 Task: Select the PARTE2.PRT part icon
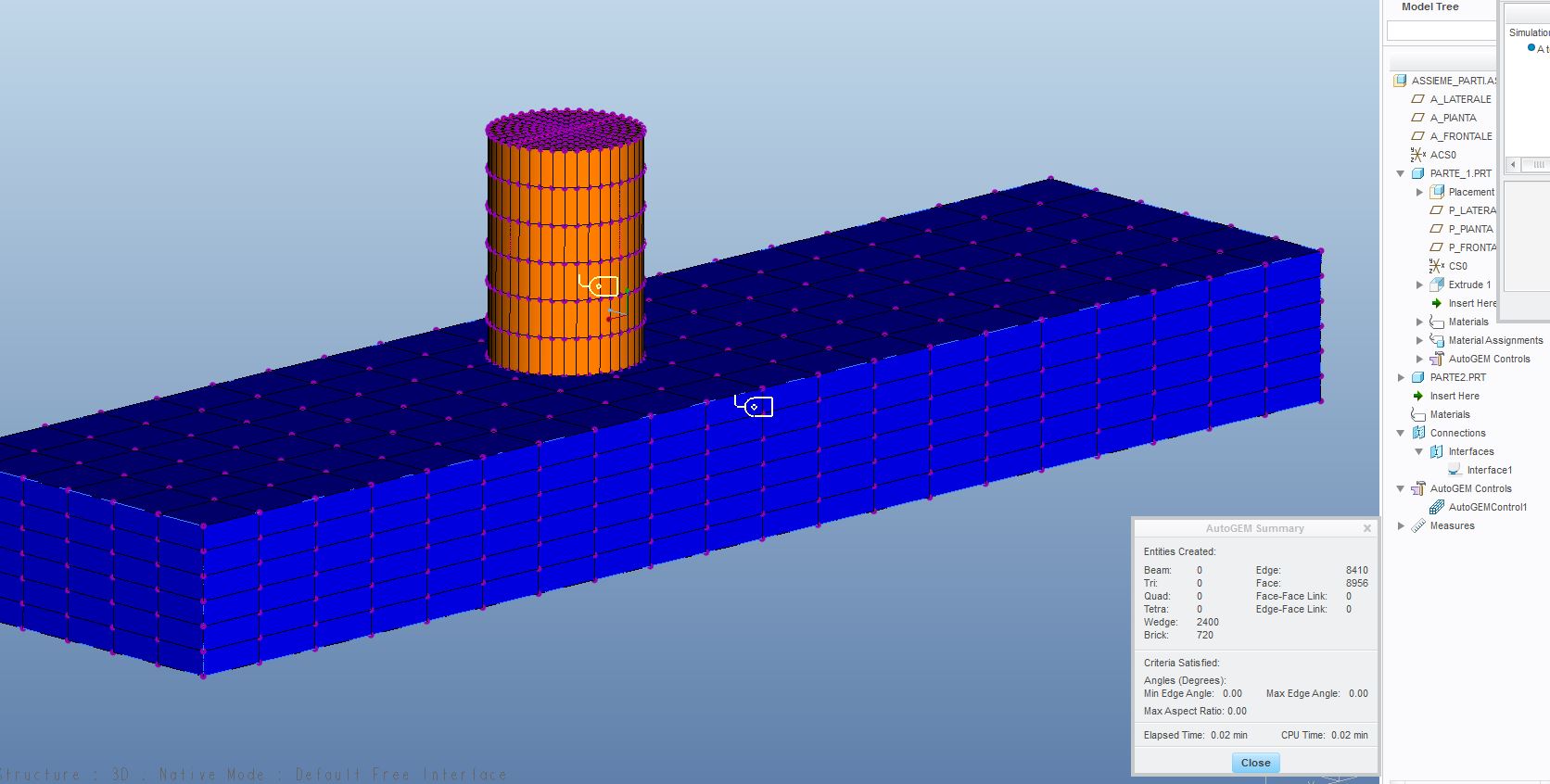click(x=1417, y=377)
